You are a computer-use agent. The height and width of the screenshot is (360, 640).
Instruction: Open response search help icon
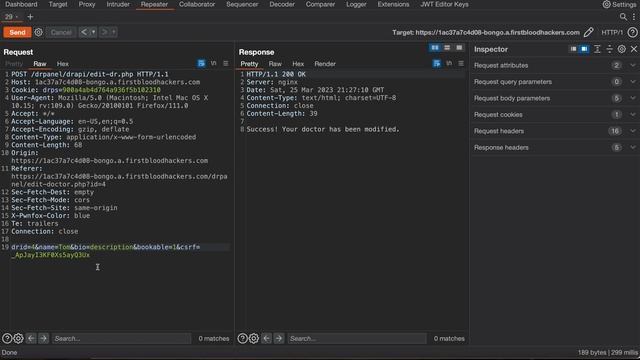[x=242, y=338]
